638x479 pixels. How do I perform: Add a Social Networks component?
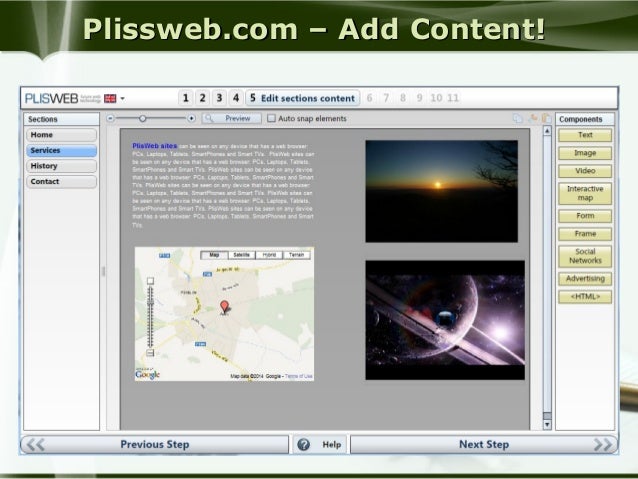tap(585, 256)
